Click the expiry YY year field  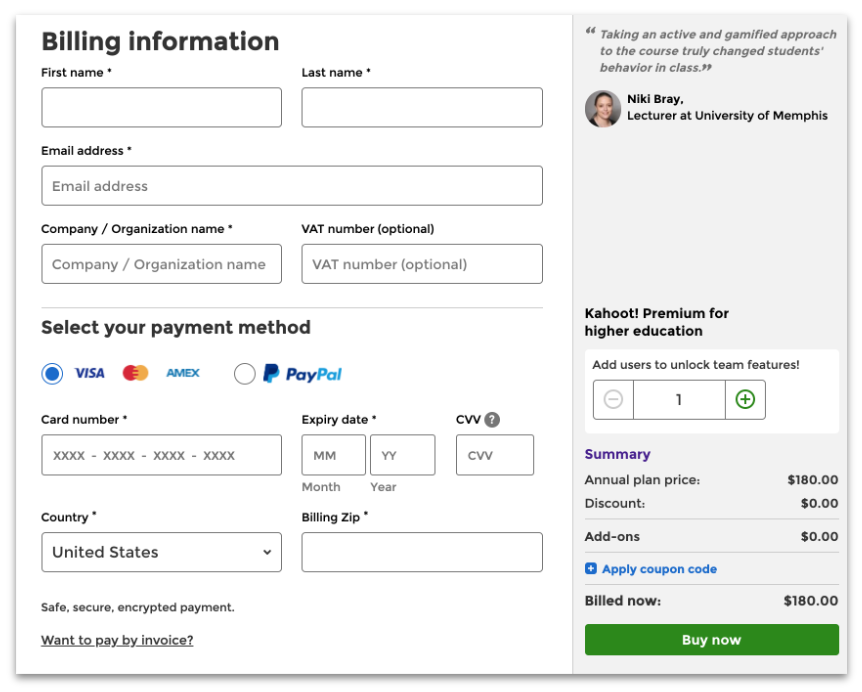coord(402,455)
